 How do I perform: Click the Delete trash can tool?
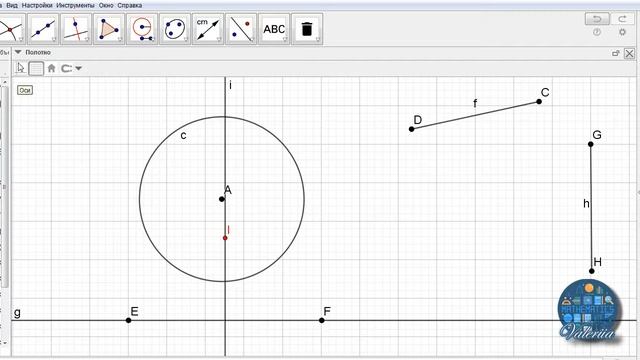[x=307, y=29]
